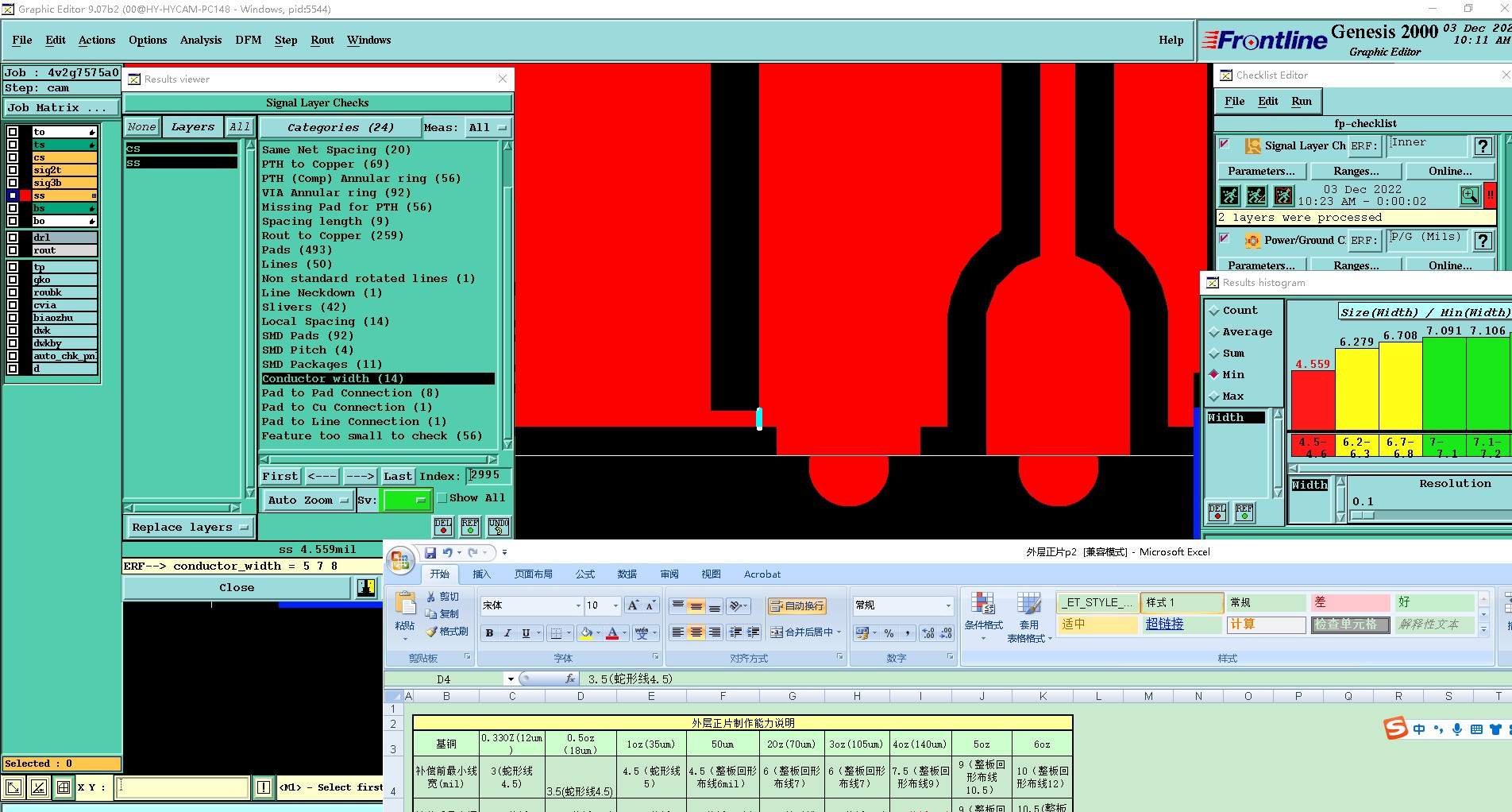This screenshot has width=1512, height=812.
Task: Open the Excel Office button
Action: [400, 559]
